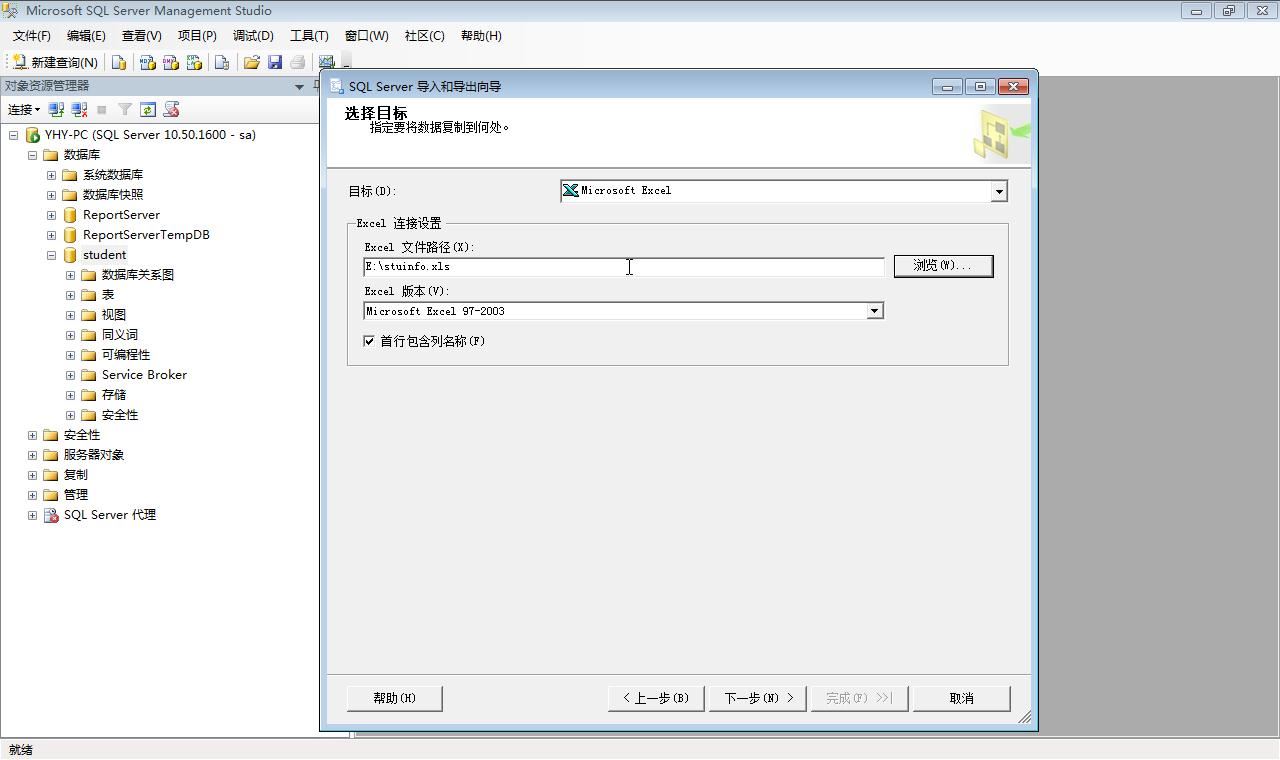
Task: Select the ReportServer database cylinder icon
Action: (x=70, y=215)
